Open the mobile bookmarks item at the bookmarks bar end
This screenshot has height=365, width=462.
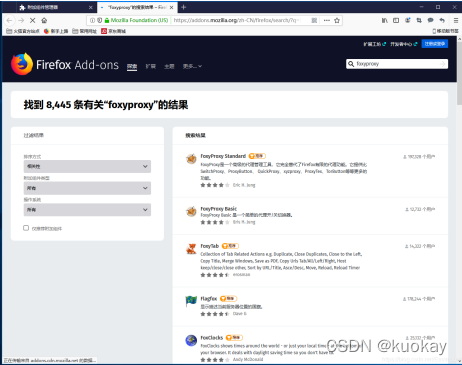pos(445,31)
